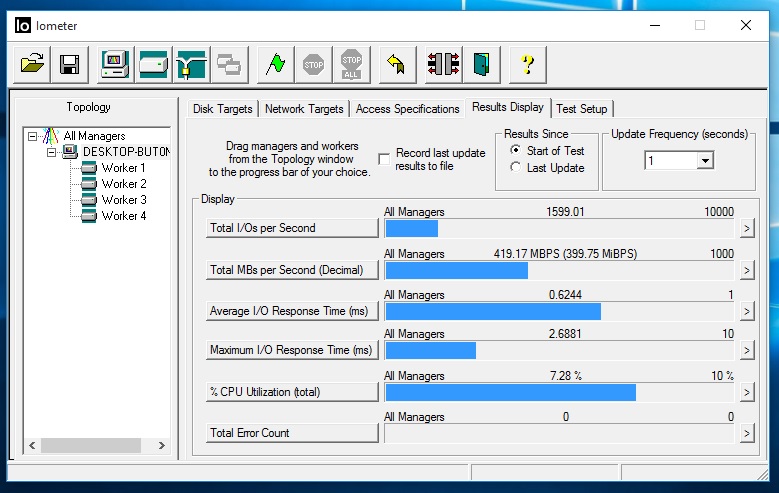Stop current test with the STOP icon

coord(313,65)
